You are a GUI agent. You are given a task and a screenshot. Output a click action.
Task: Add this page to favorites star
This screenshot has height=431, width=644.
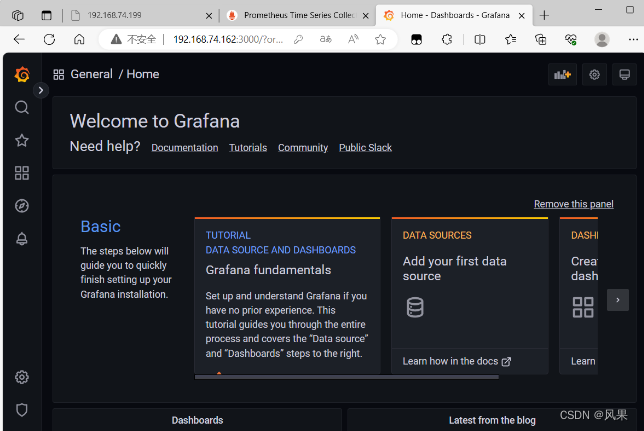pos(380,39)
